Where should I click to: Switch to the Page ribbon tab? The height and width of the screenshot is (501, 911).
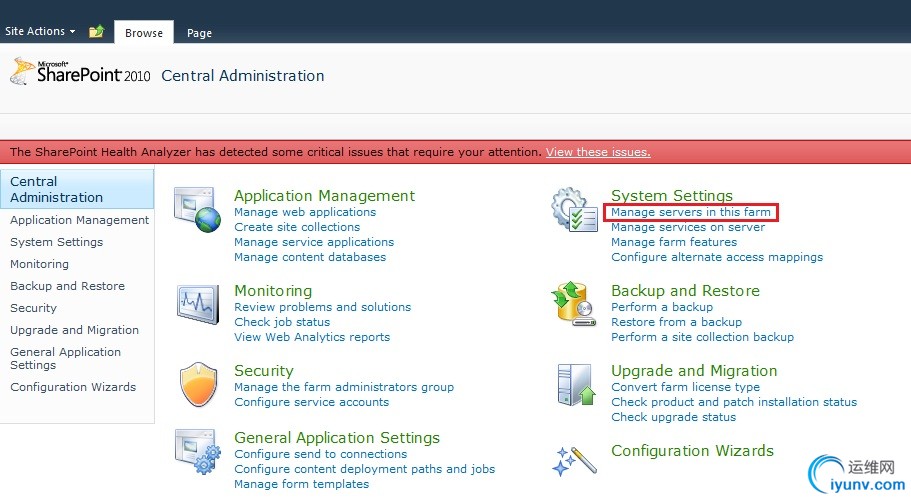pyautogui.click(x=199, y=33)
